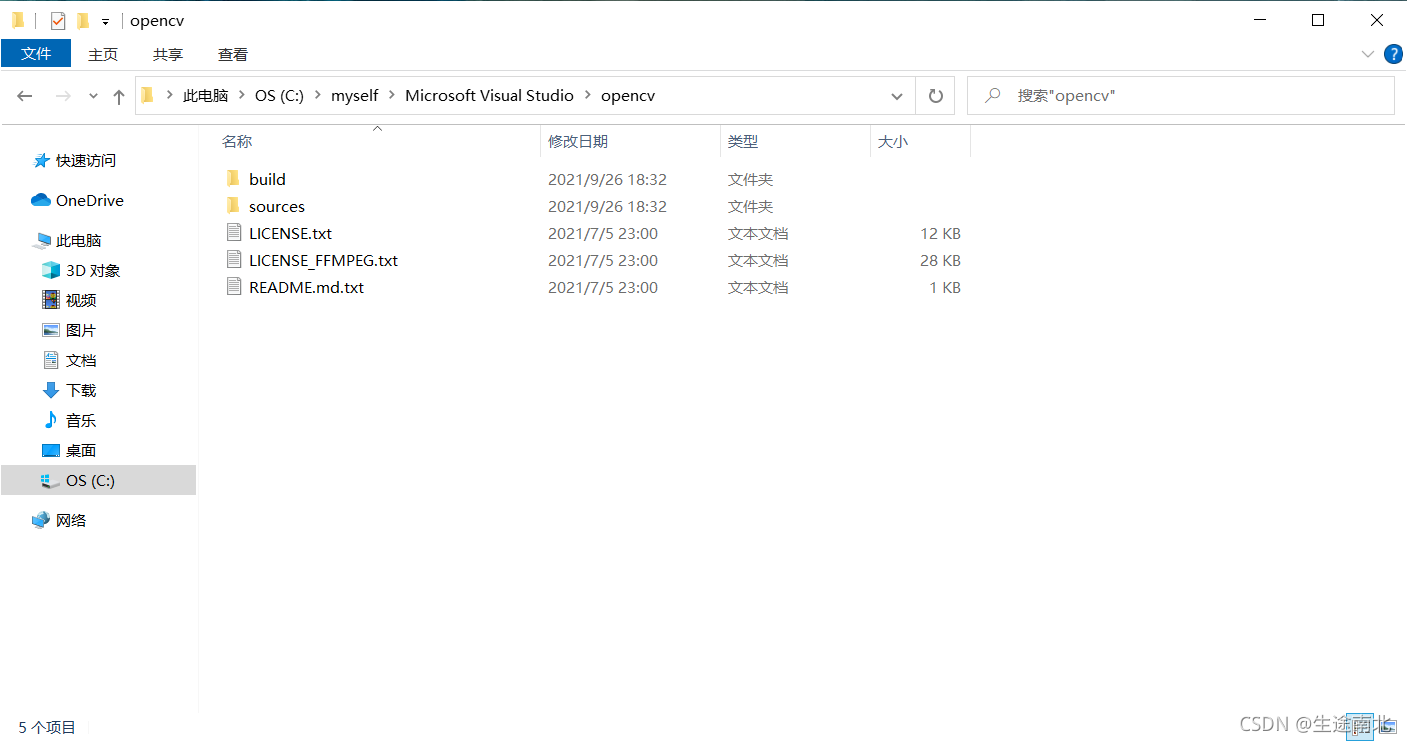The image size is (1407, 742).
Task: Switch to the 查看 view tab
Action: click(233, 54)
